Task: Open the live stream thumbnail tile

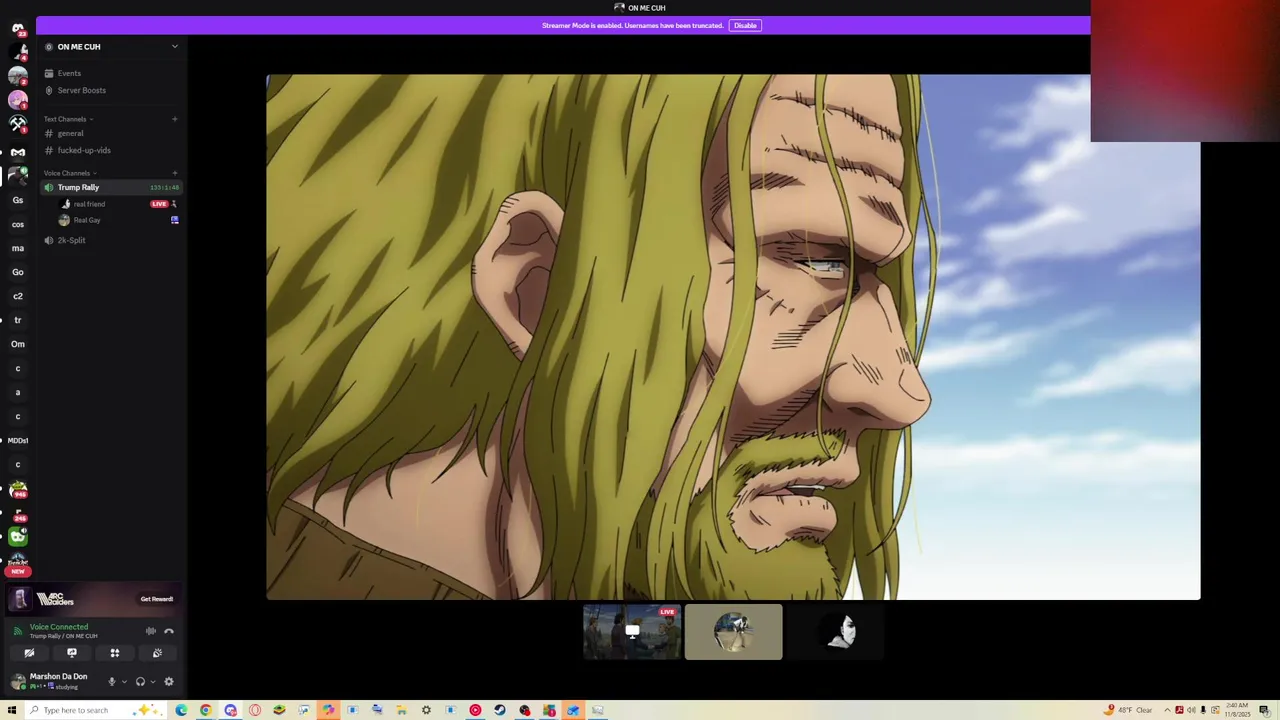Action: click(632, 632)
